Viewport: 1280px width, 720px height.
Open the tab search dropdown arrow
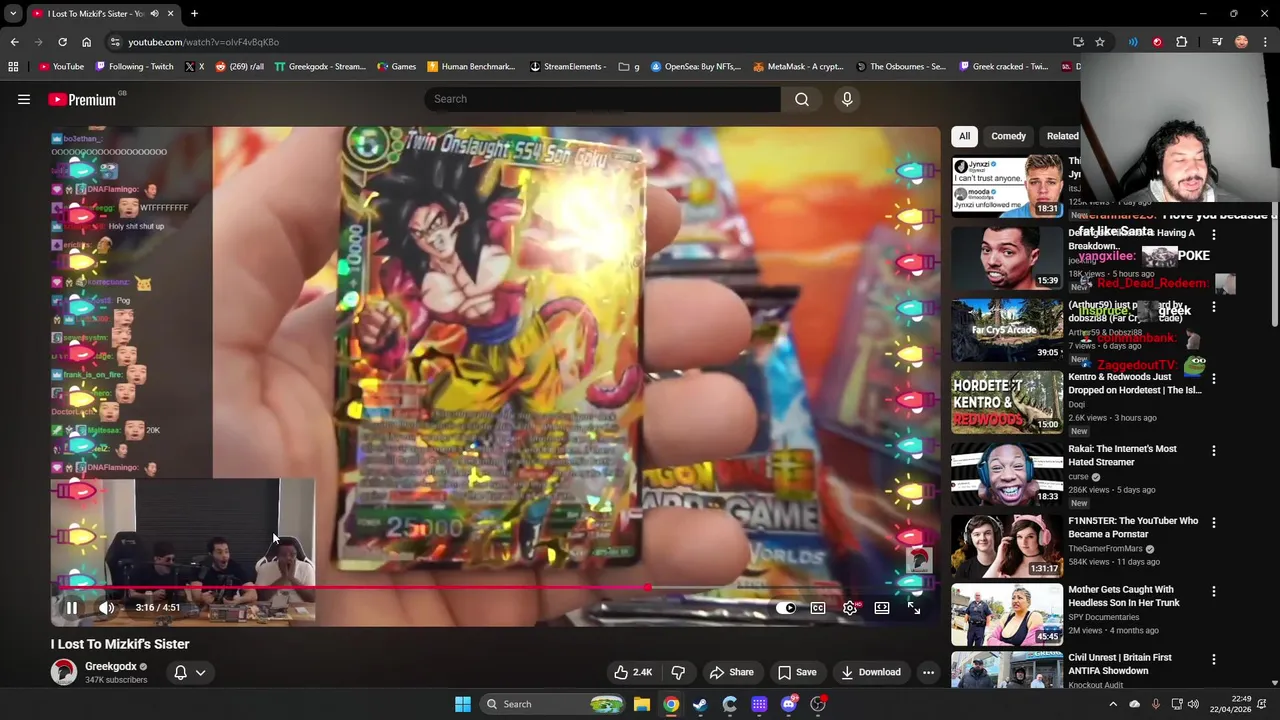pos(13,14)
